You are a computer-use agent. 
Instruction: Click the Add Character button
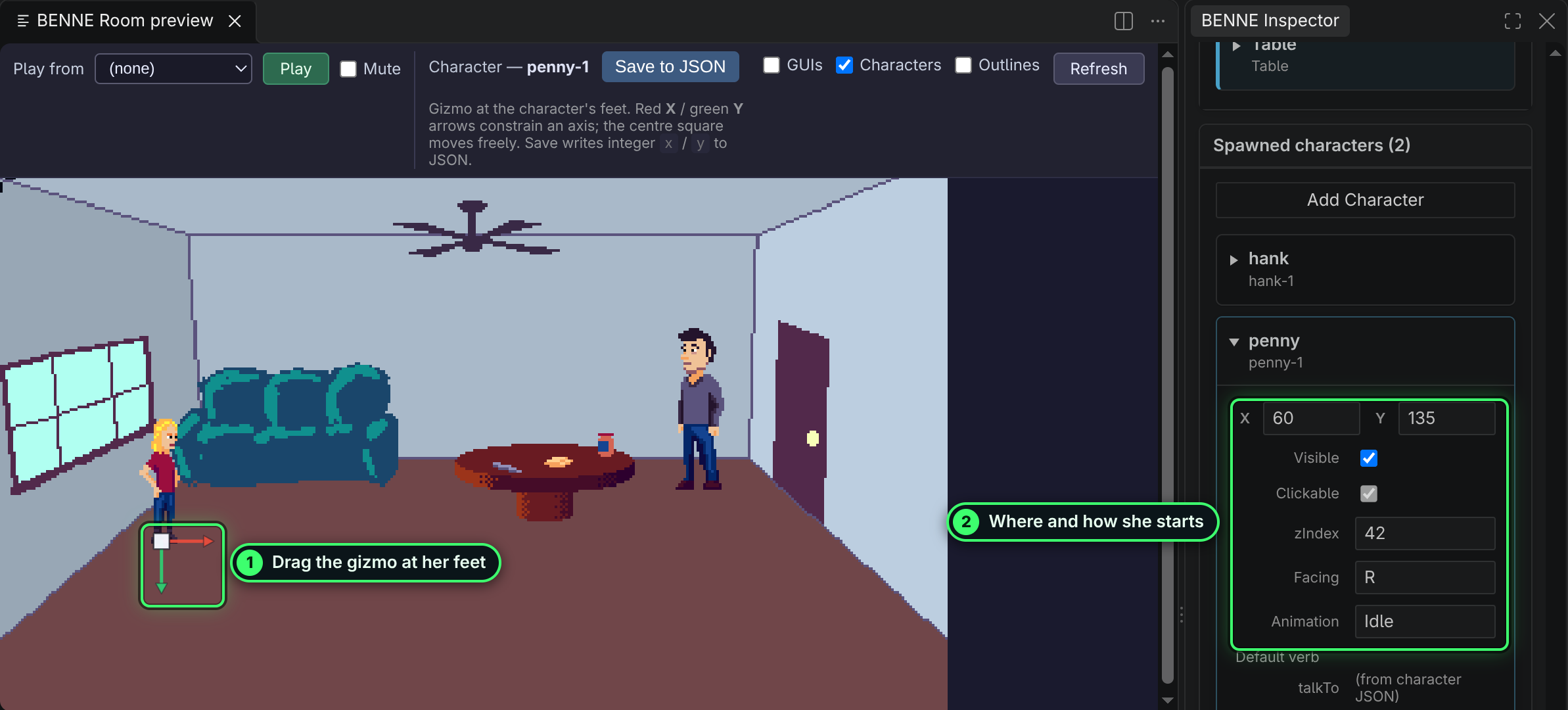pos(1366,200)
